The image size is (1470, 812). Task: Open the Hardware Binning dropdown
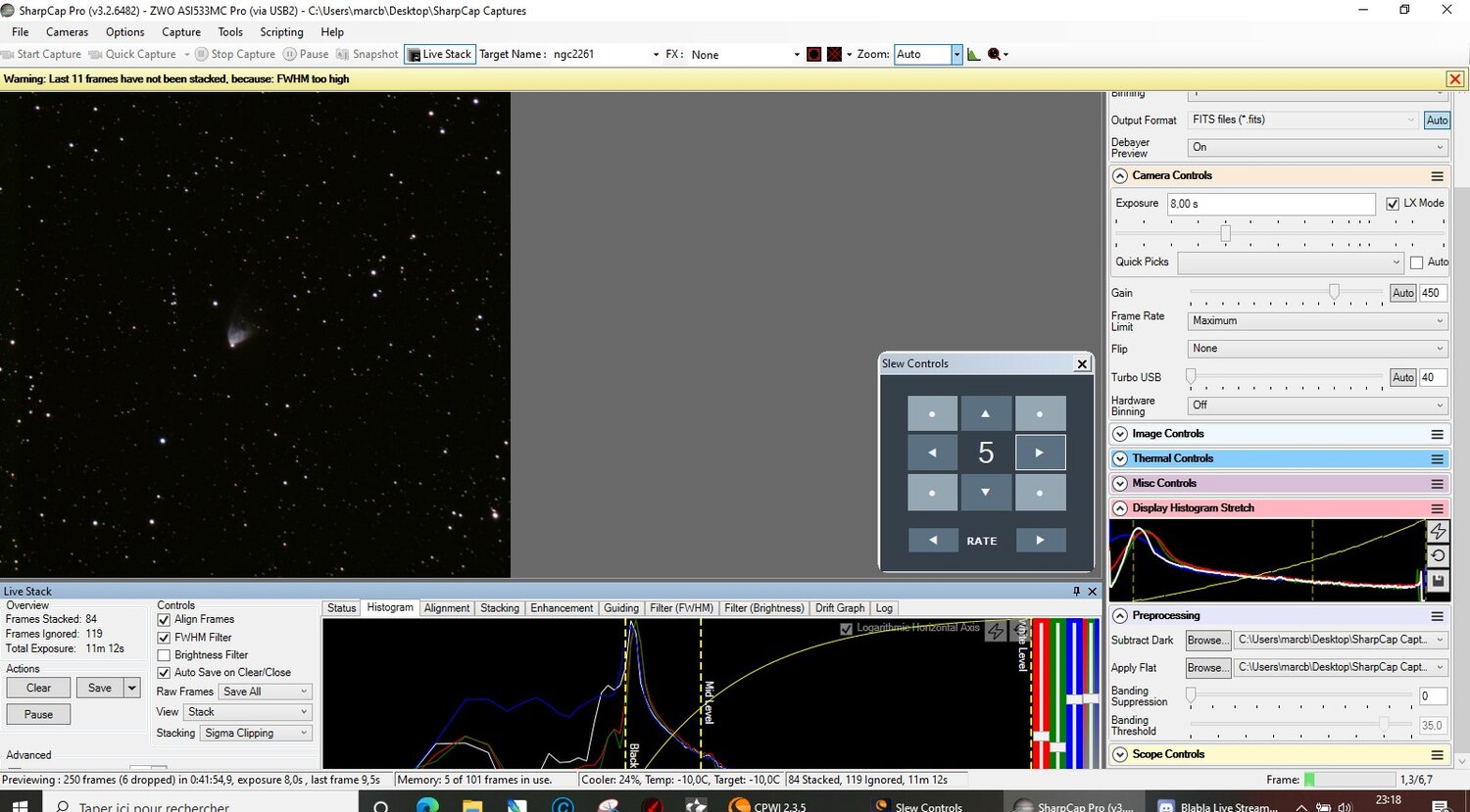[1317, 406]
